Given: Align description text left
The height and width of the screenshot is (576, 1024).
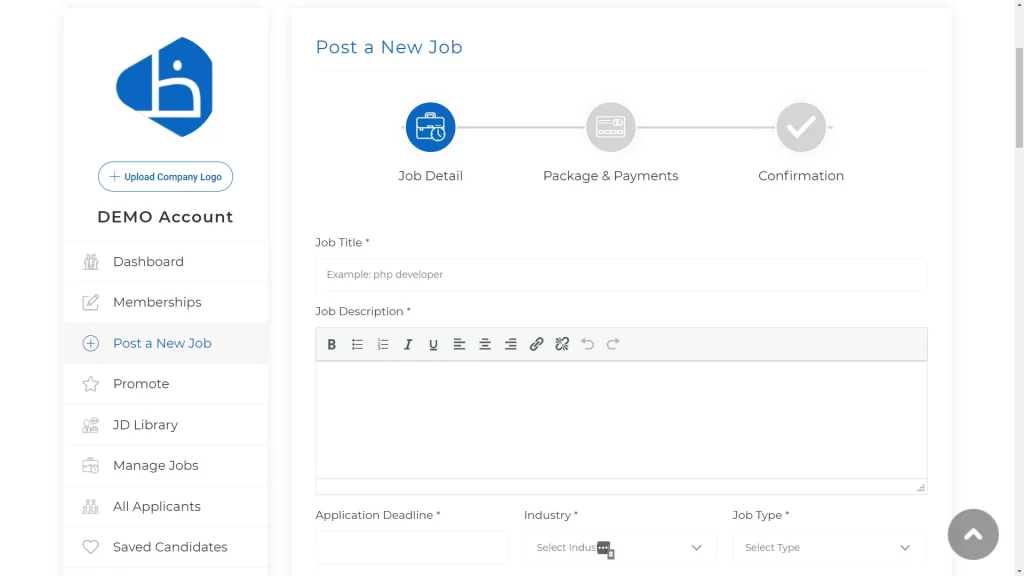Looking at the screenshot, I should [x=459, y=344].
